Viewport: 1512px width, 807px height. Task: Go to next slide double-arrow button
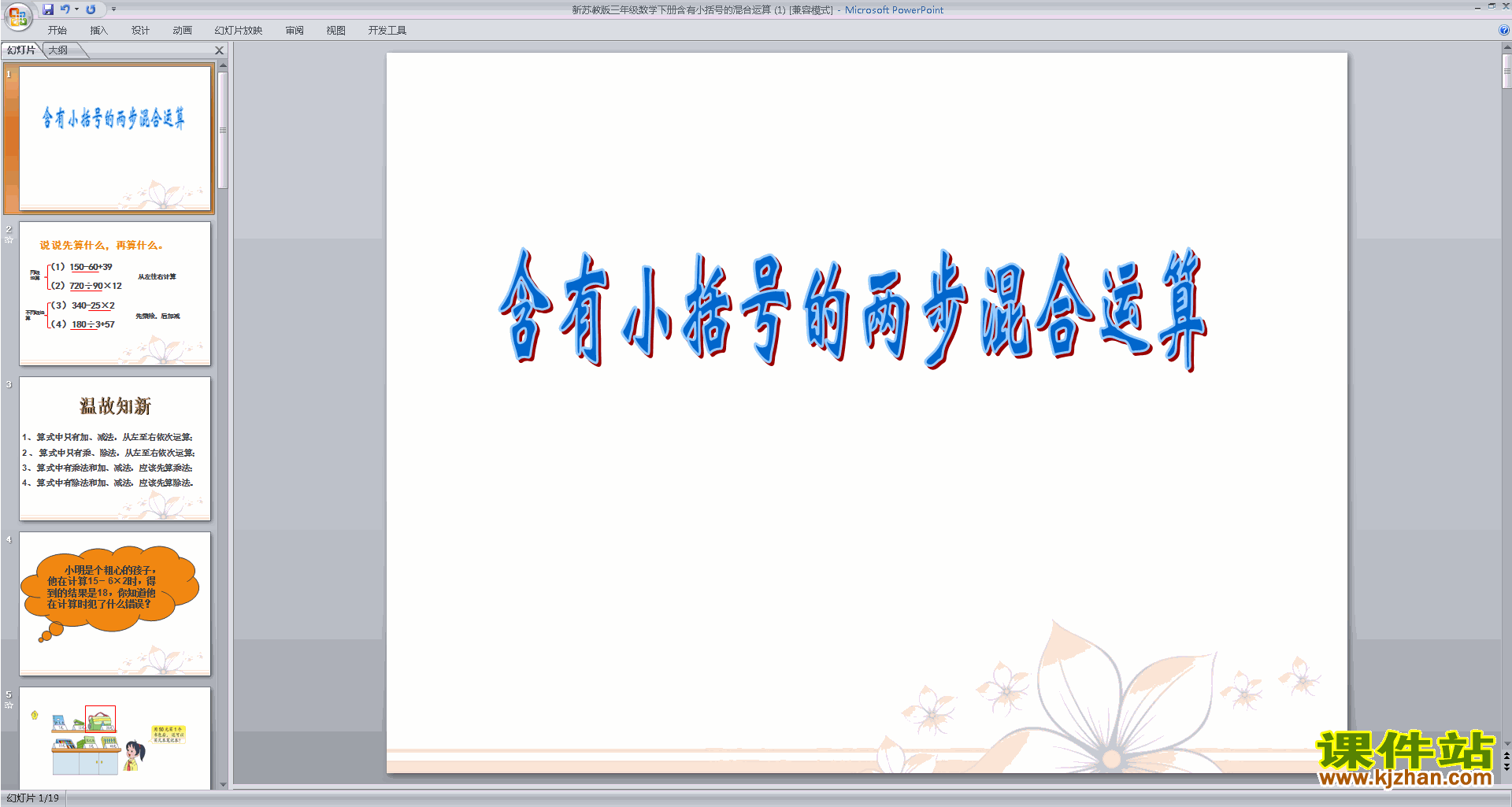pos(1506,767)
